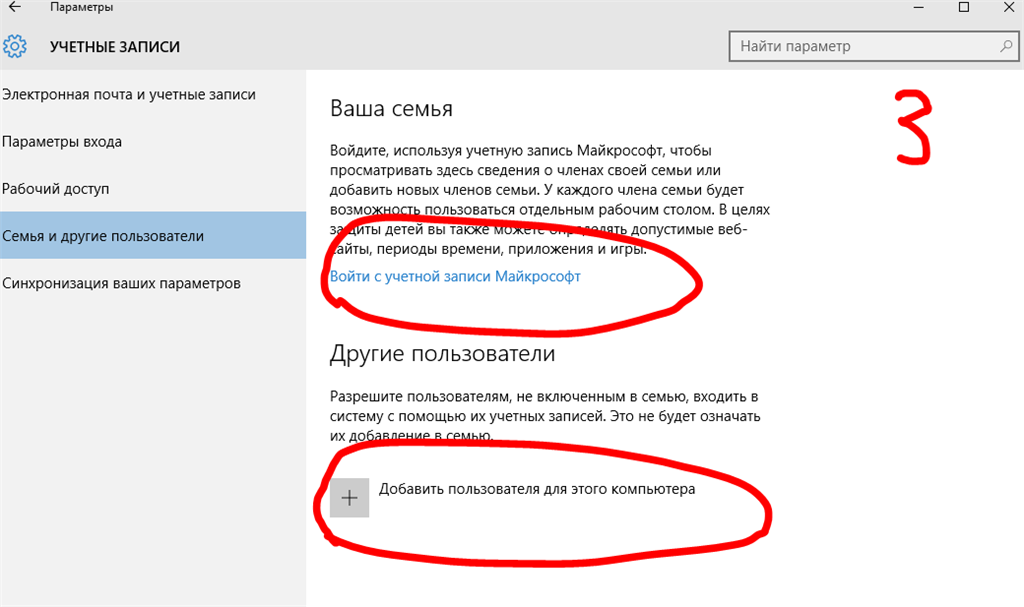The image size is (1024, 607).
Task: Click the "УЧЕТНЫЕ ЗАПИСИ" title
Action: 115,47
